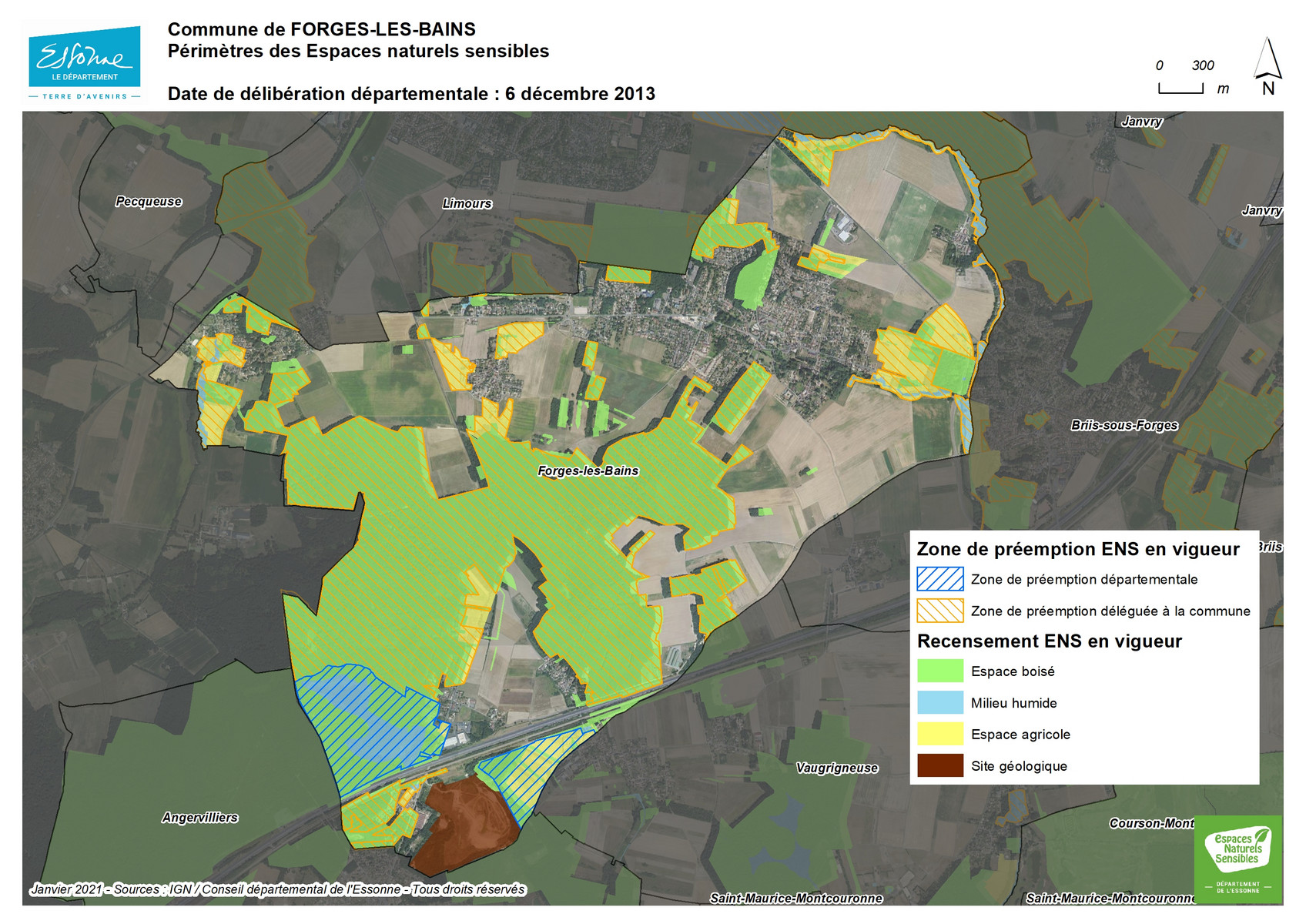
Task: Click the 'Janvier 2021 - Sources' credit line
Action: pyautogui.click(x=277, y=889)
